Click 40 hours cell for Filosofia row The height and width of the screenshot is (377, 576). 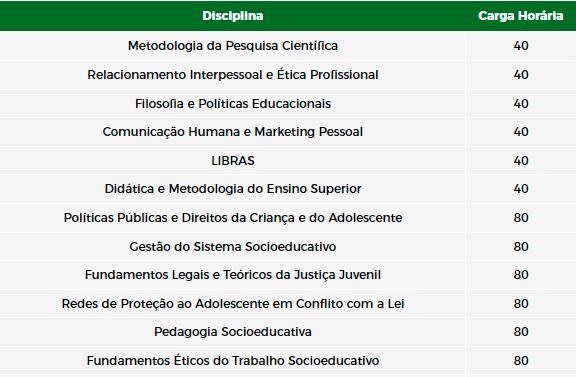(x=521, y=104)
